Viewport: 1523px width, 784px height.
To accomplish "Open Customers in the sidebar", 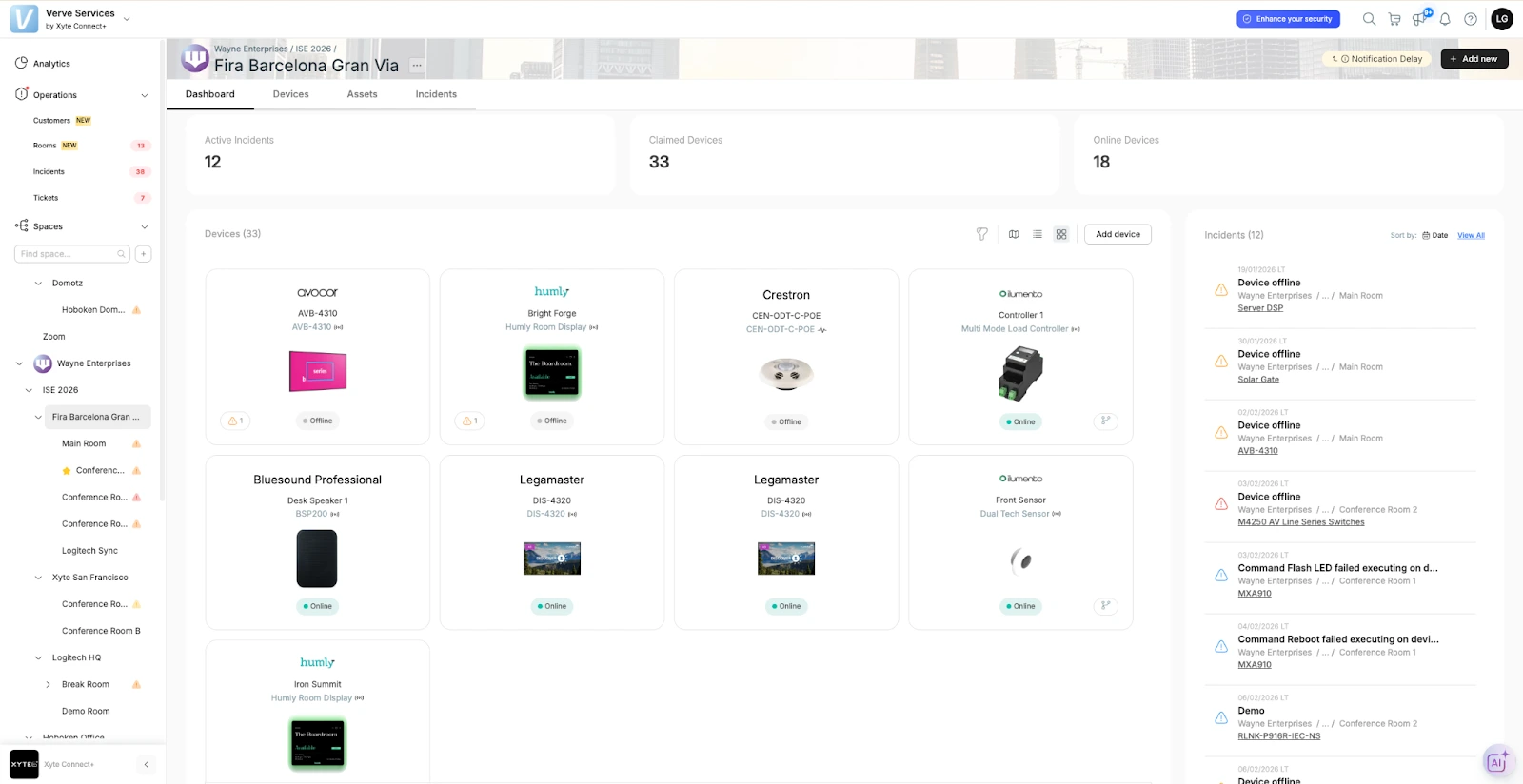I will 51,121.
